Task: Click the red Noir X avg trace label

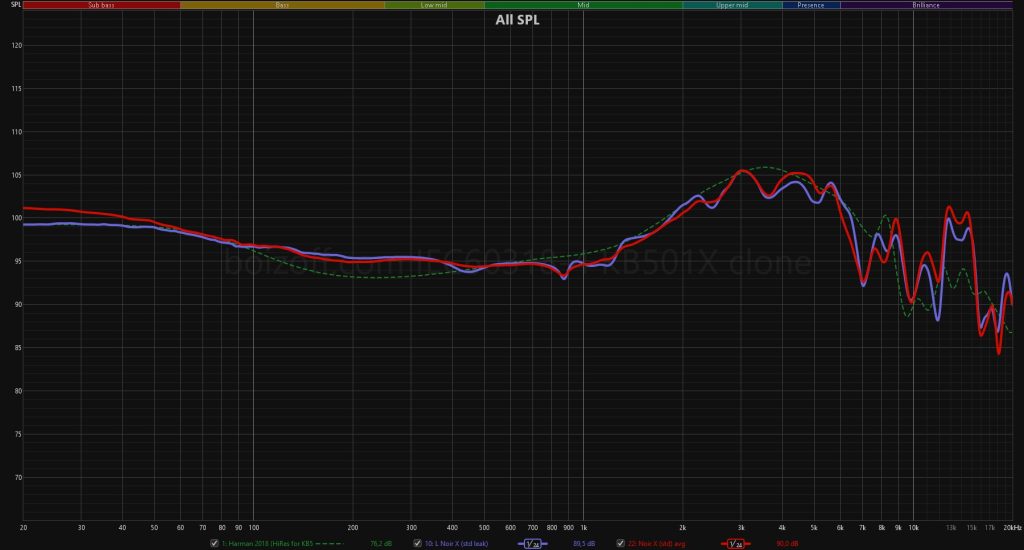Action: [659, 543]
